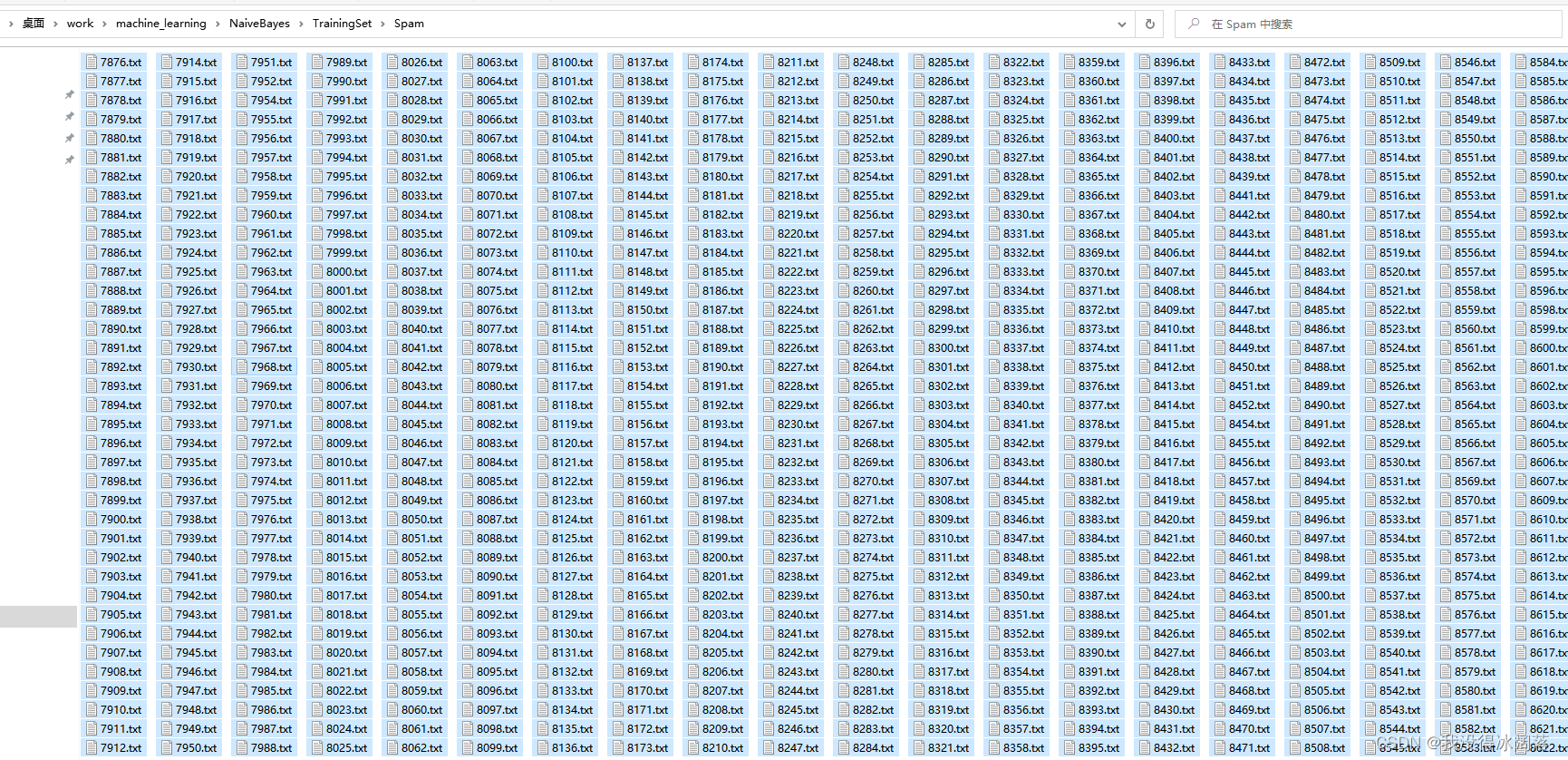Go to the TrainingSet breadcrumb
The width and height of the screenshot is (1568, 760).
342,24
